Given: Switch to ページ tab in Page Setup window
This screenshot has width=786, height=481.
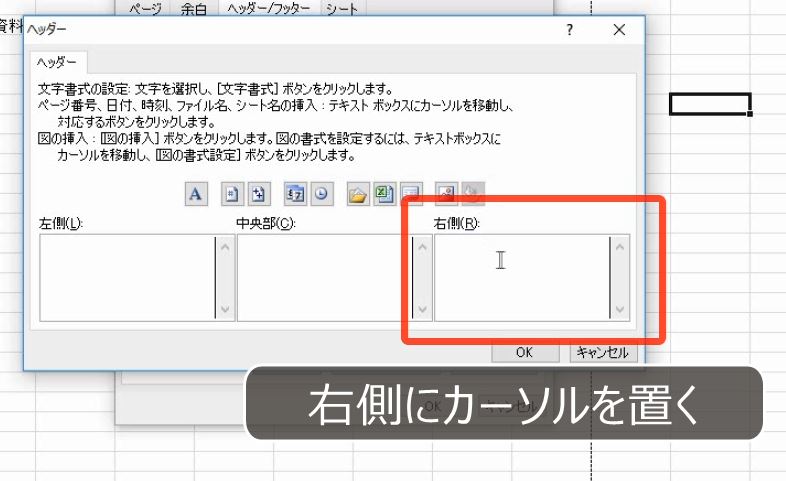Looking at the screenshot, I should point(145,9).
